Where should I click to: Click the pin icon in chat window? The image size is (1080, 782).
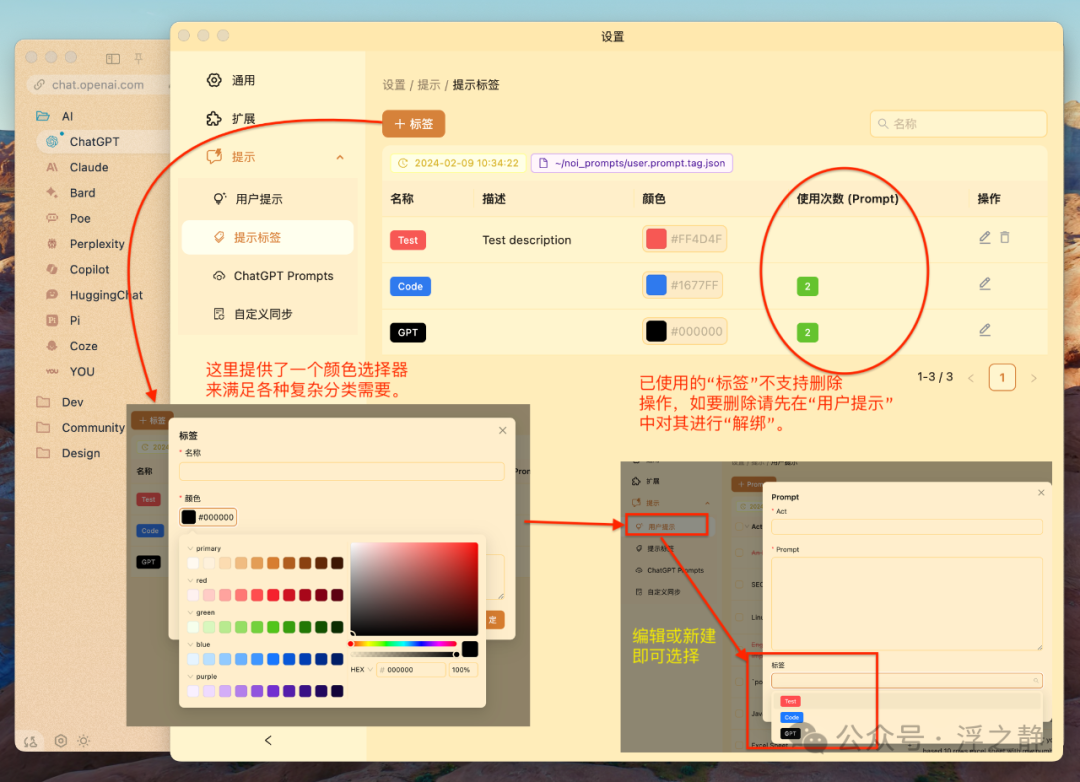(x=138, y=59)
